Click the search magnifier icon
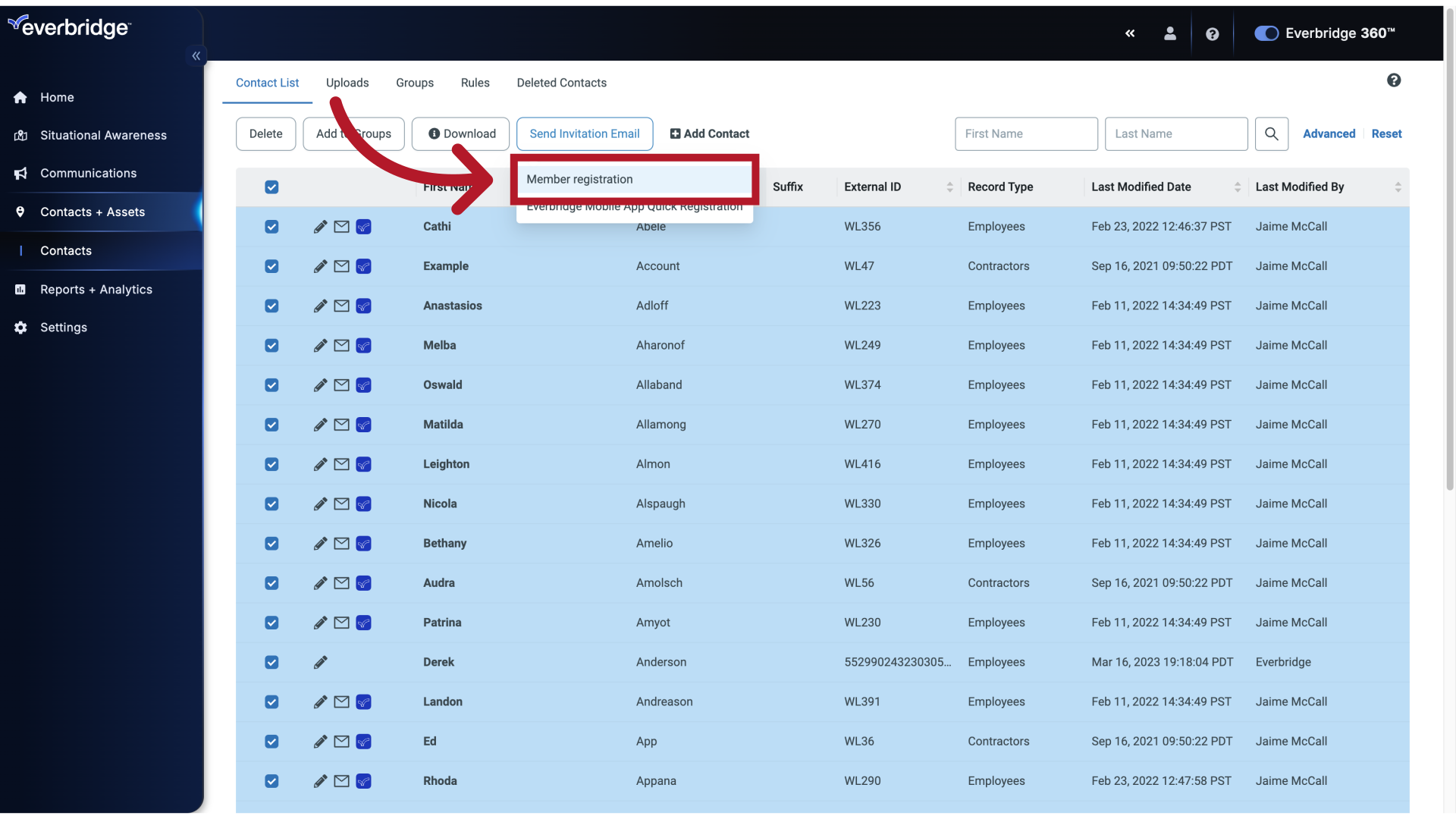 pos(1271,133)
